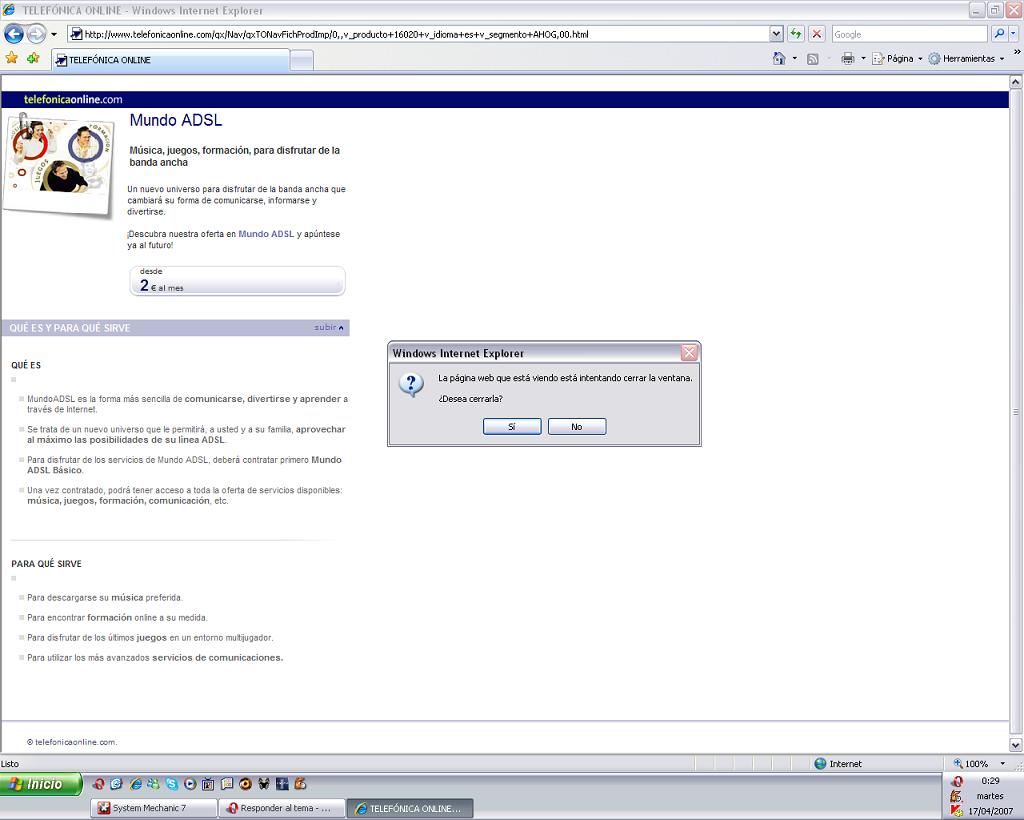Click the black butterfly quick launch icon

click(x=263, y=784)
